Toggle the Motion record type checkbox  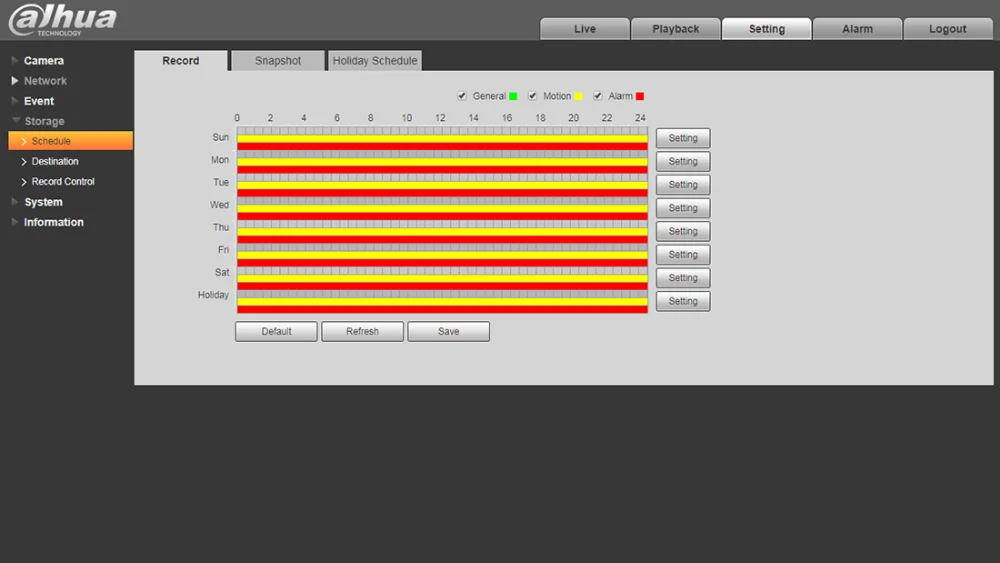pyautogui.click(x=532, y=96)
